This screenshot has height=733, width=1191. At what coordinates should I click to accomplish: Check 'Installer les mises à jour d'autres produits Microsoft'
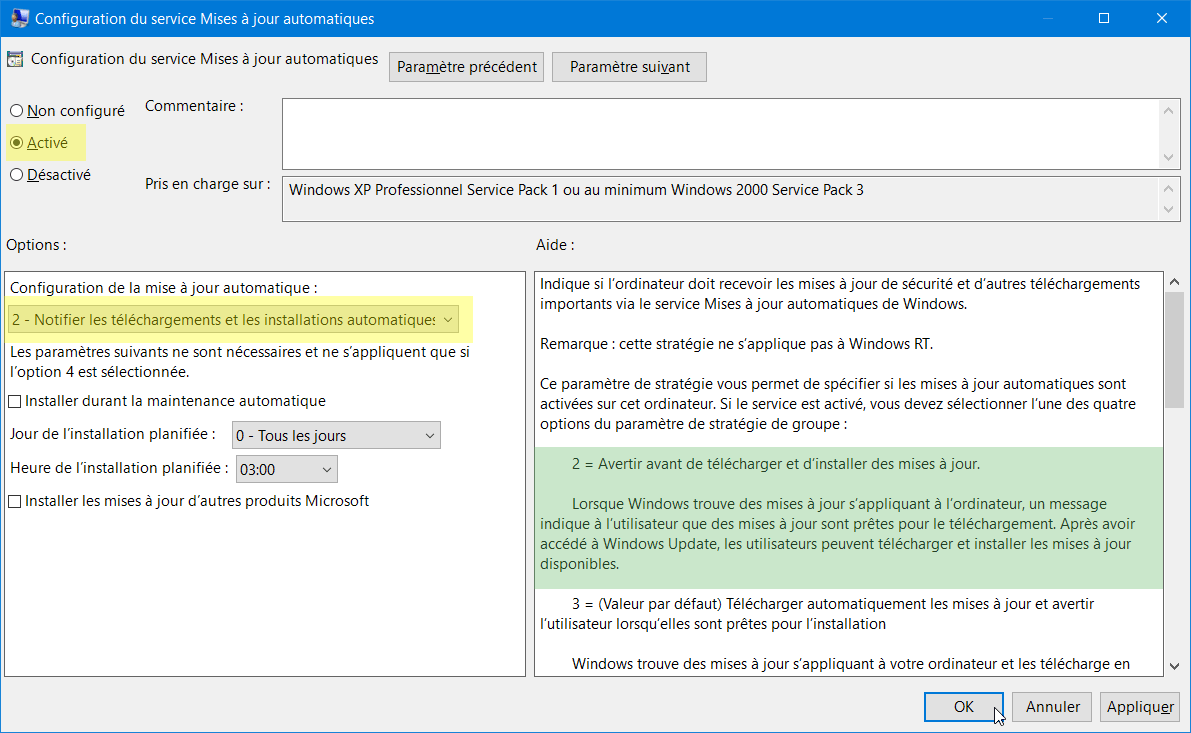[14, 501]
